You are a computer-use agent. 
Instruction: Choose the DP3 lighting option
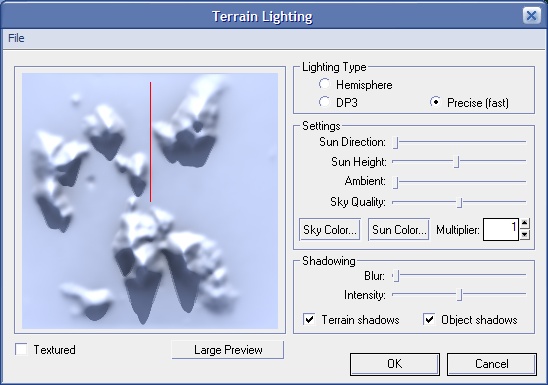pos(324,102)
